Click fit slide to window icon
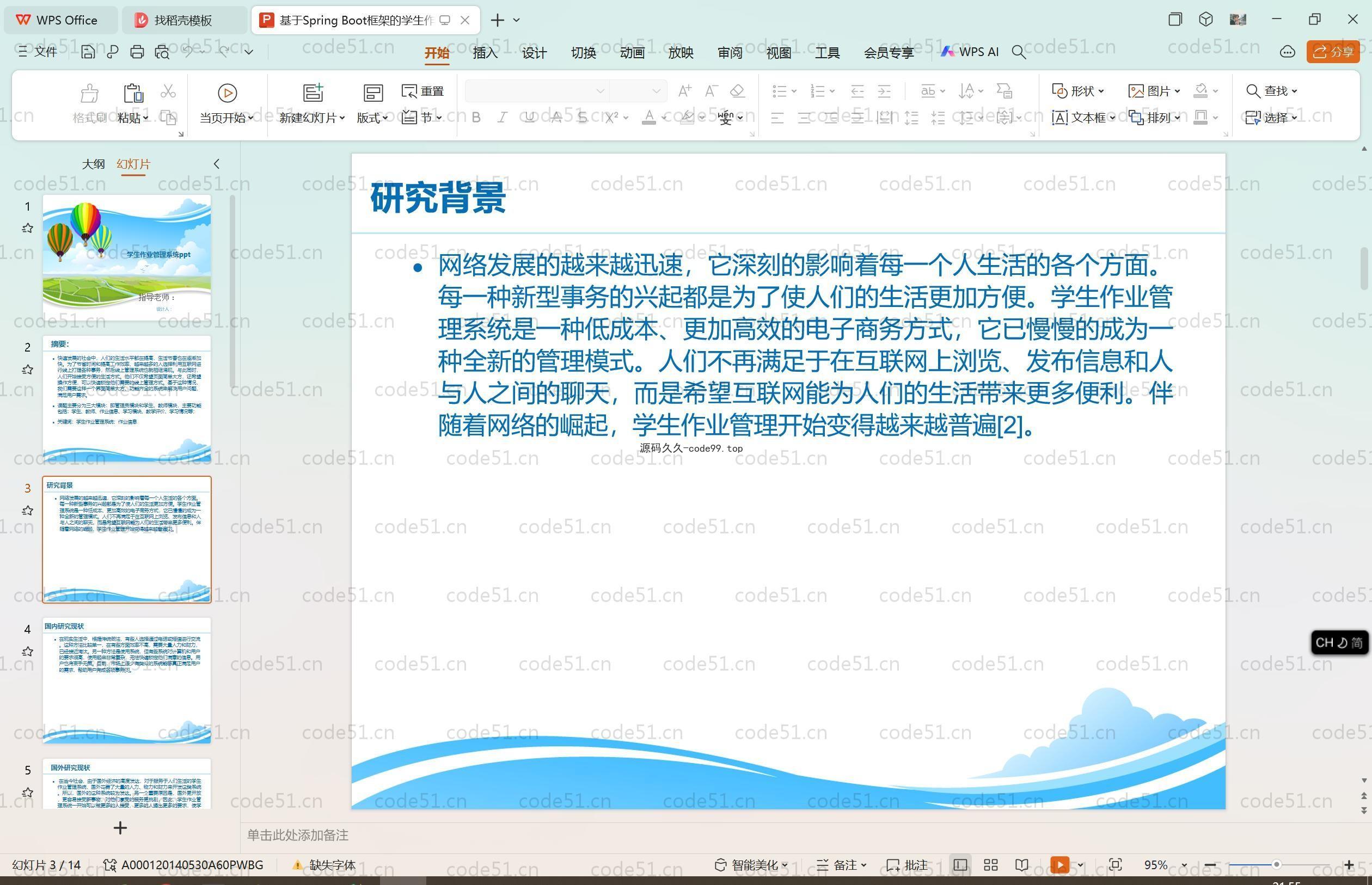1372x885 pixels. [x=1115, y=864]
